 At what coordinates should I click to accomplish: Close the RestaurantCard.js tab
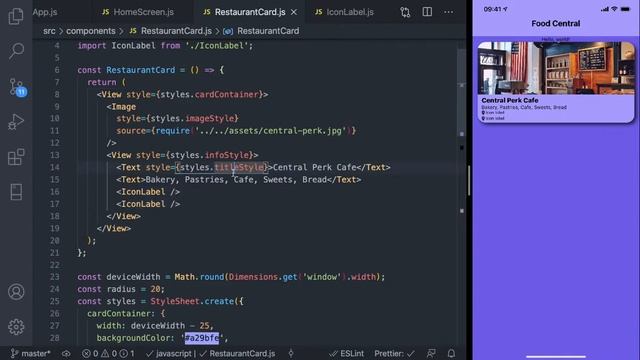point(294,12)
